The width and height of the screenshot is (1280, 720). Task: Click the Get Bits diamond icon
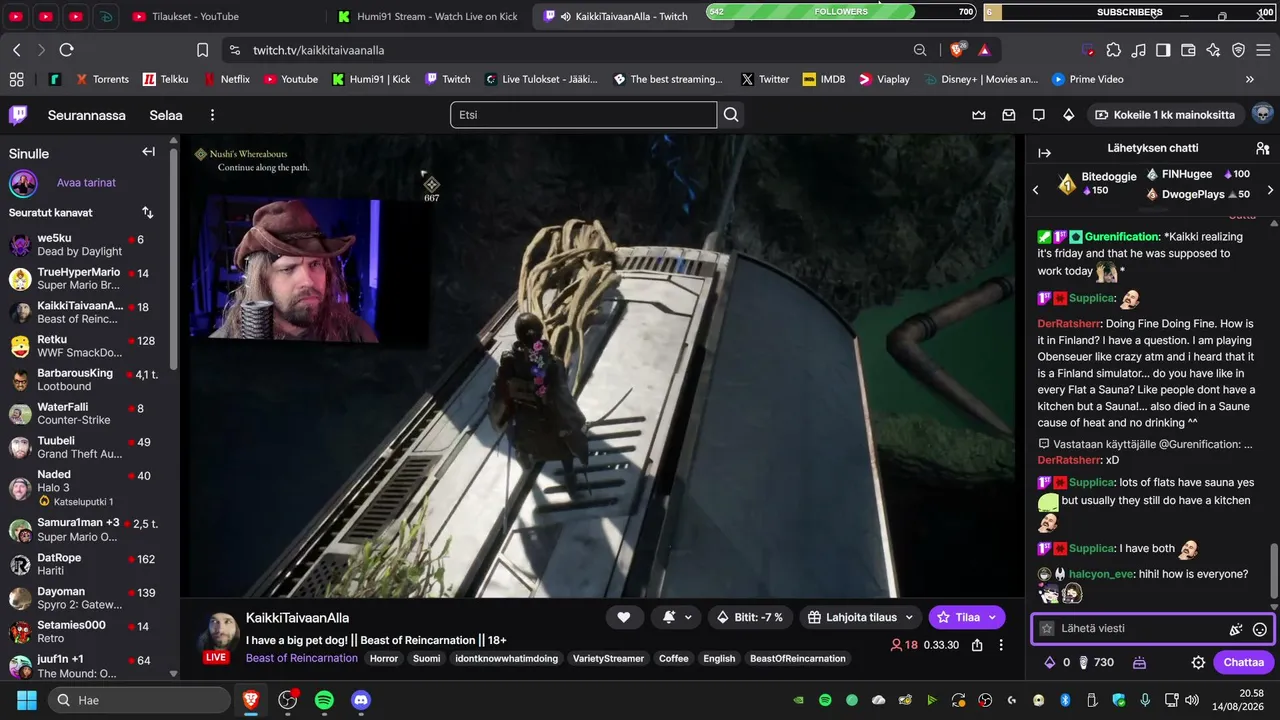[x=1069, y=115]
